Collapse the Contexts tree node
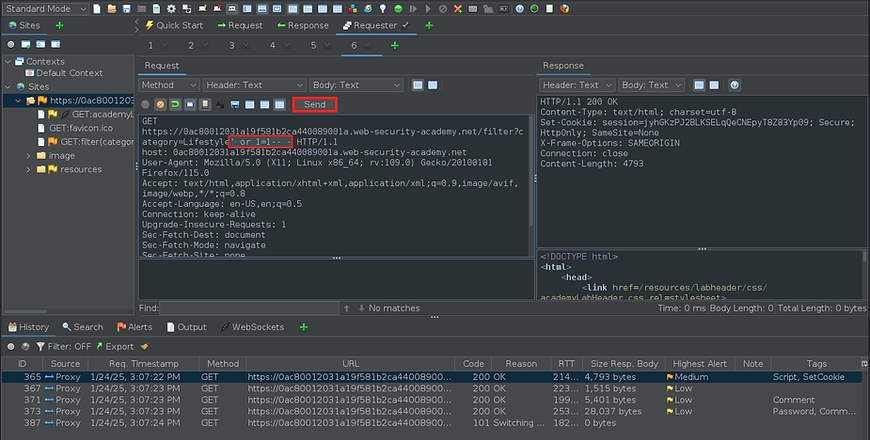Image resolution: width=870 pixels, height=440 pixels. point(8,62)
